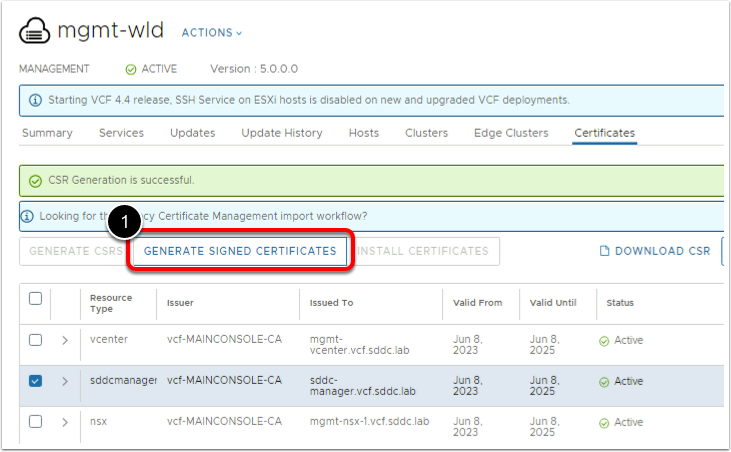Click info icon in Certificate Management banner
Image resolution: width=731 pixels, height=452 pixels.
point(27,217)
